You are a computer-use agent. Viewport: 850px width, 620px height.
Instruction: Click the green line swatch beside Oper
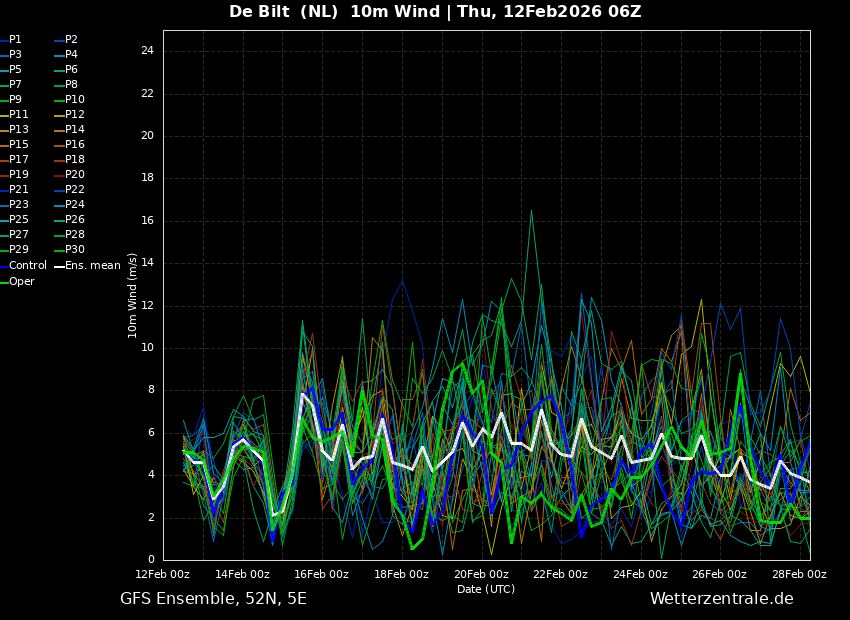[x=4, y=282]
